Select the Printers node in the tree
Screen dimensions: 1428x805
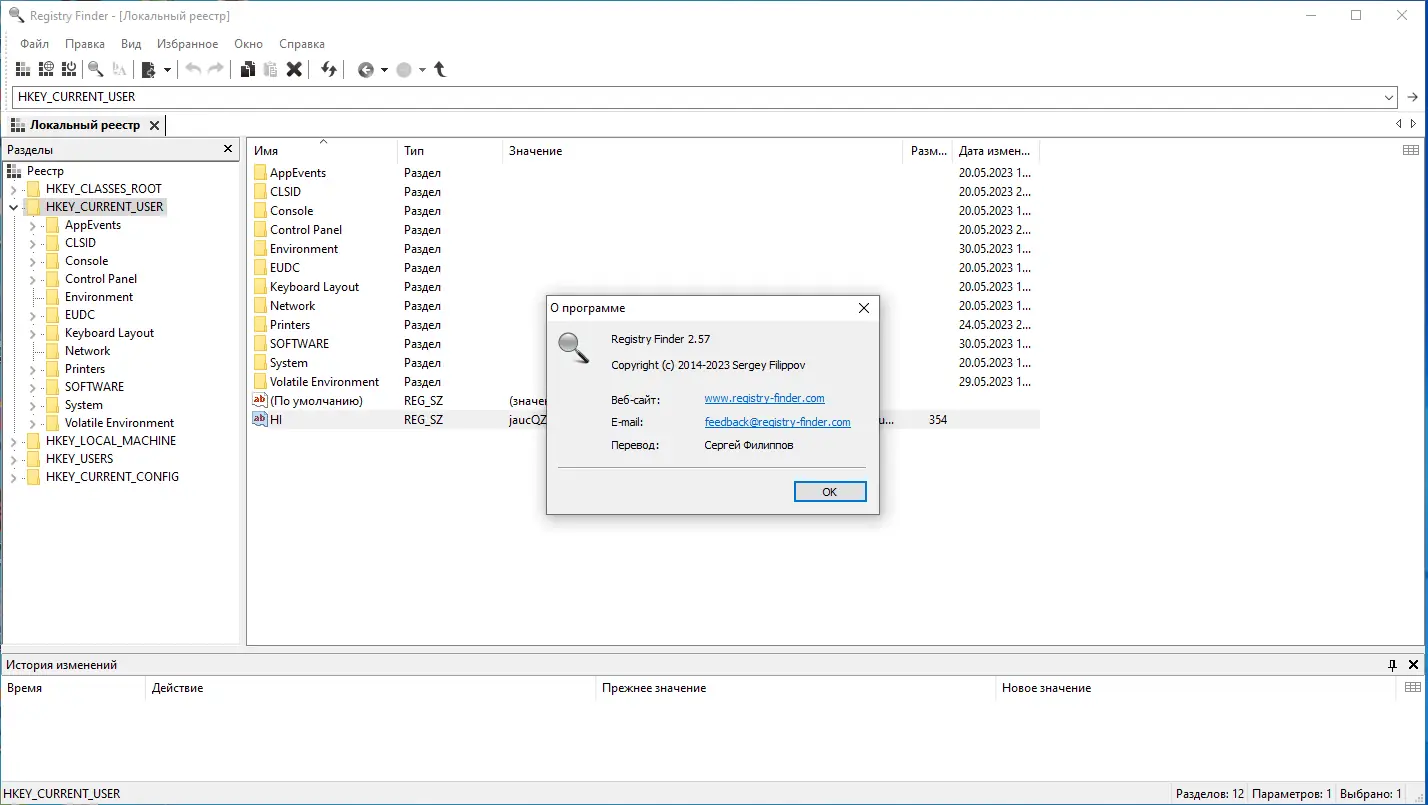click(x=85, y=369)
